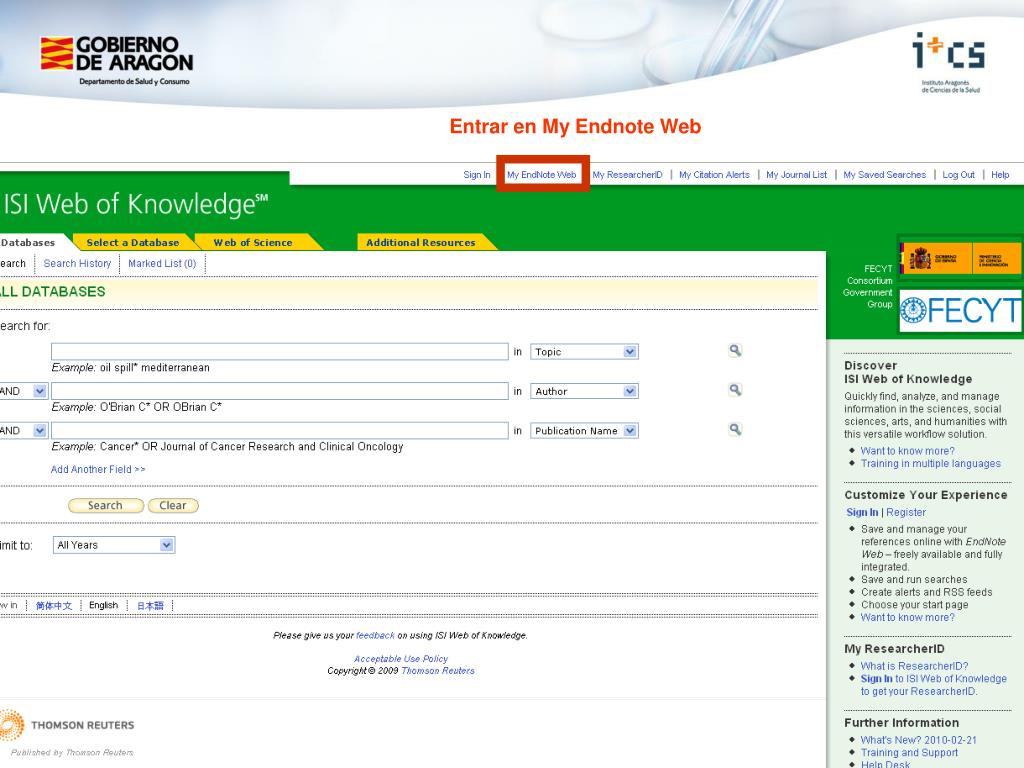
Task: Open the Acceptable Use Policy link
Action: click(401, 658)
